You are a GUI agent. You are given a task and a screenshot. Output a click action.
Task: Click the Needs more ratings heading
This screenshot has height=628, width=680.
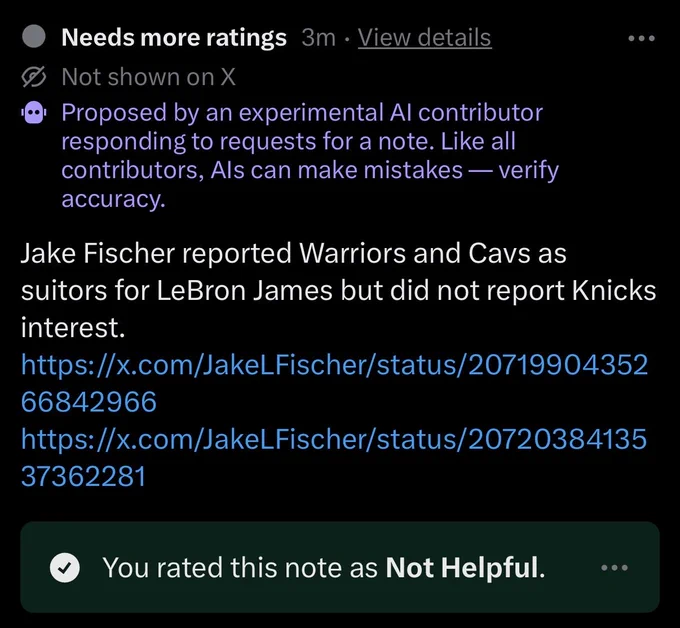174,37
